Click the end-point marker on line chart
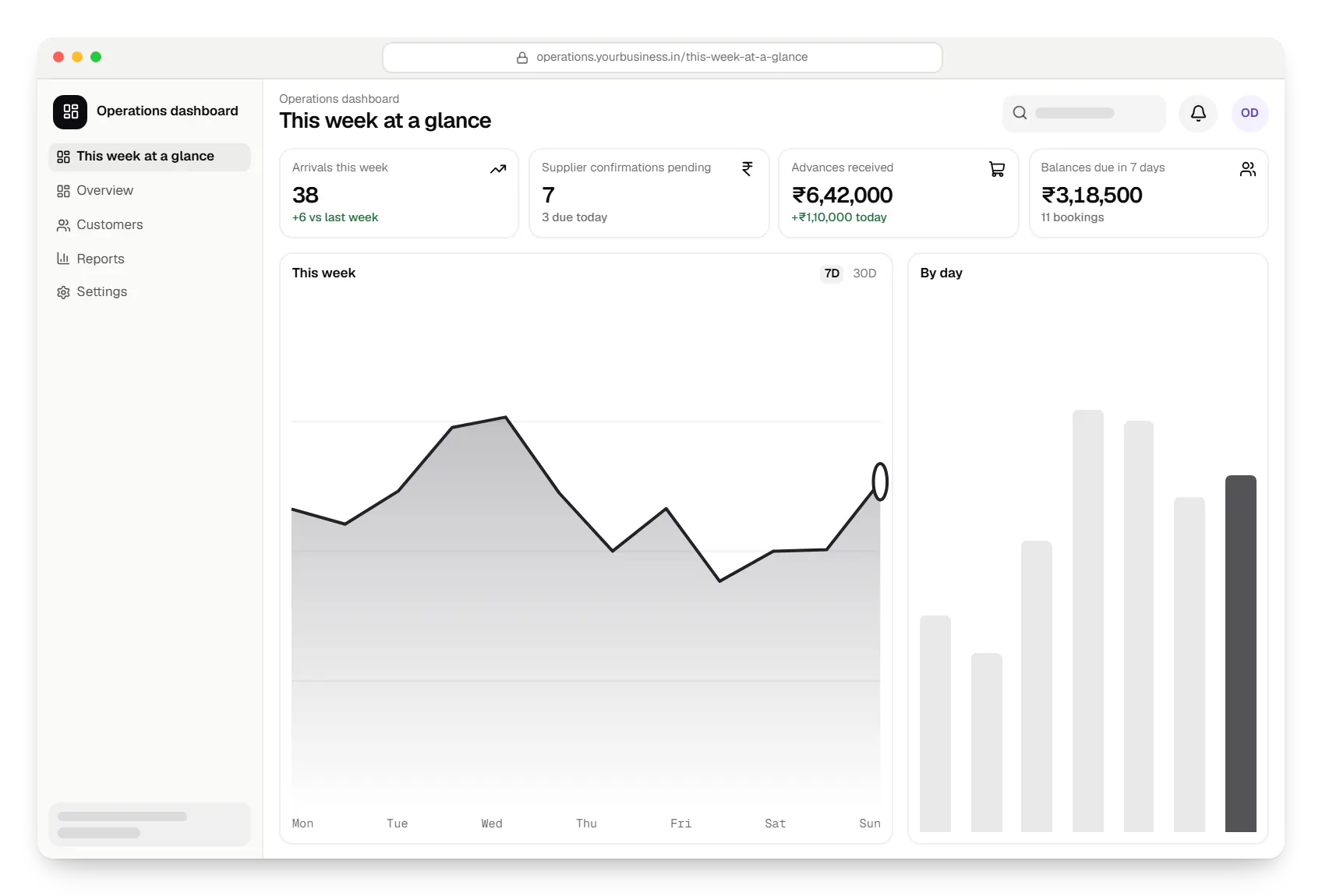The height and width of the screenshot is (896, 1322). tap(880, 482)
